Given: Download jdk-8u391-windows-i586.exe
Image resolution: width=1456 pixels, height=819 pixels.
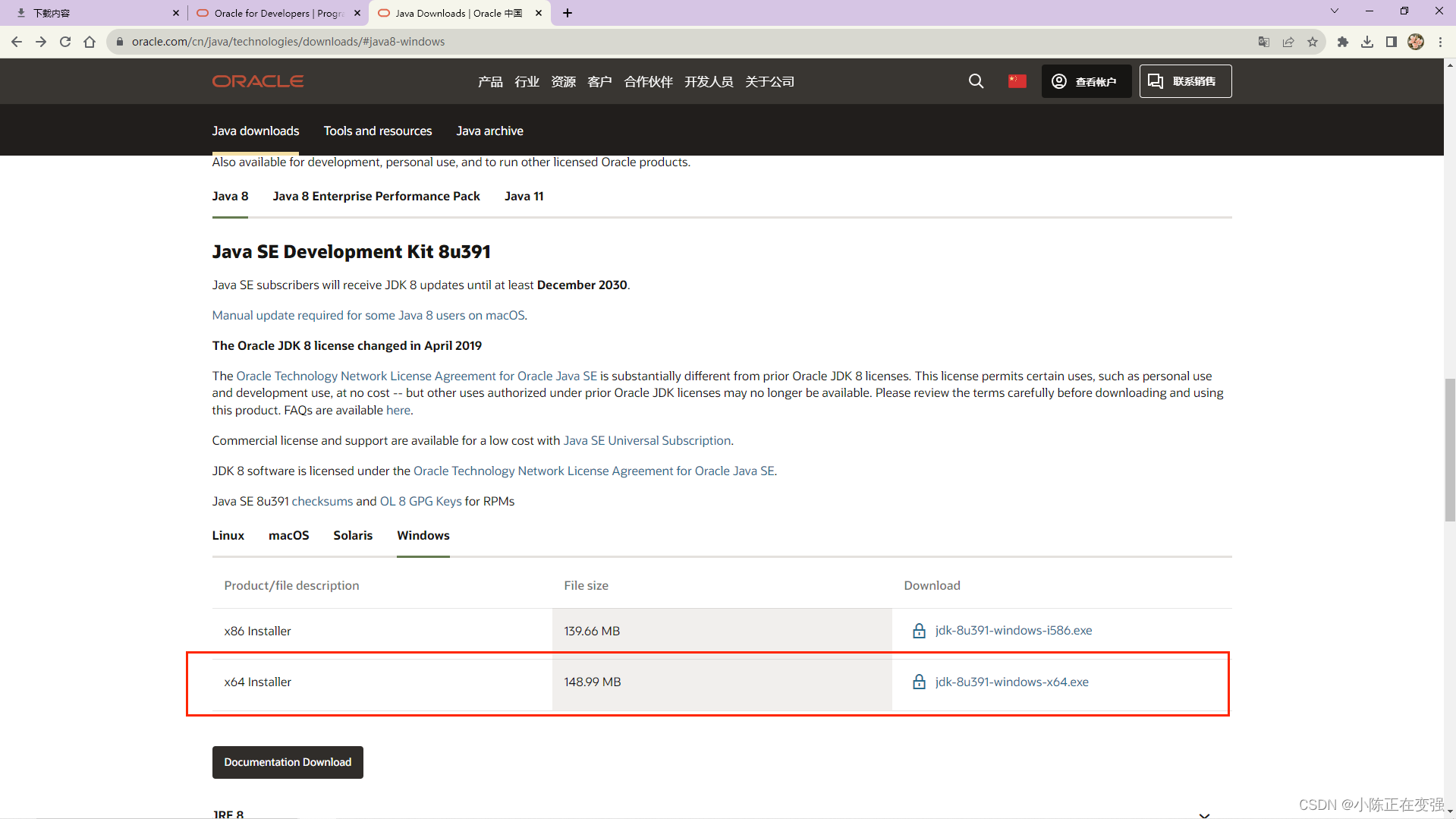Looking at the screenshot, I should click(x=1014, y=631).
